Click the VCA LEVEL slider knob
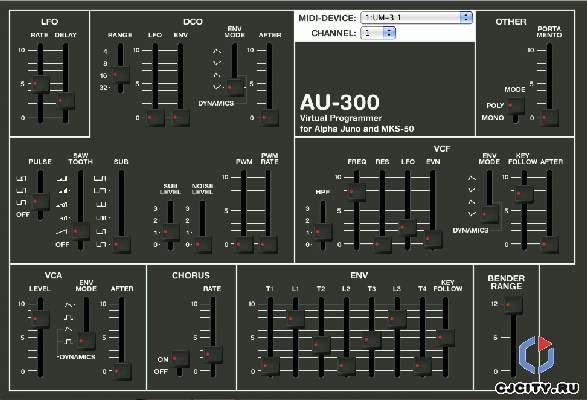Viewport: 587px width, 400px height. tap(40, 319)
